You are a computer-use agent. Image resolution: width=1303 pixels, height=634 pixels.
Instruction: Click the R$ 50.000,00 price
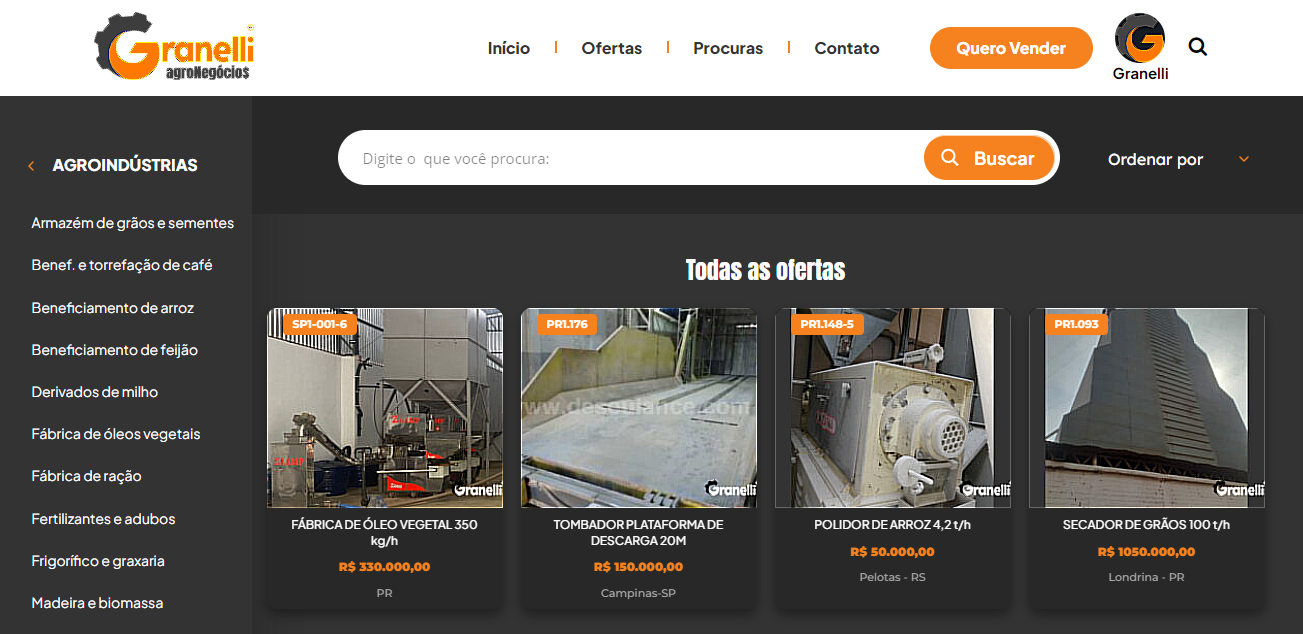click(x=893, y=552)
